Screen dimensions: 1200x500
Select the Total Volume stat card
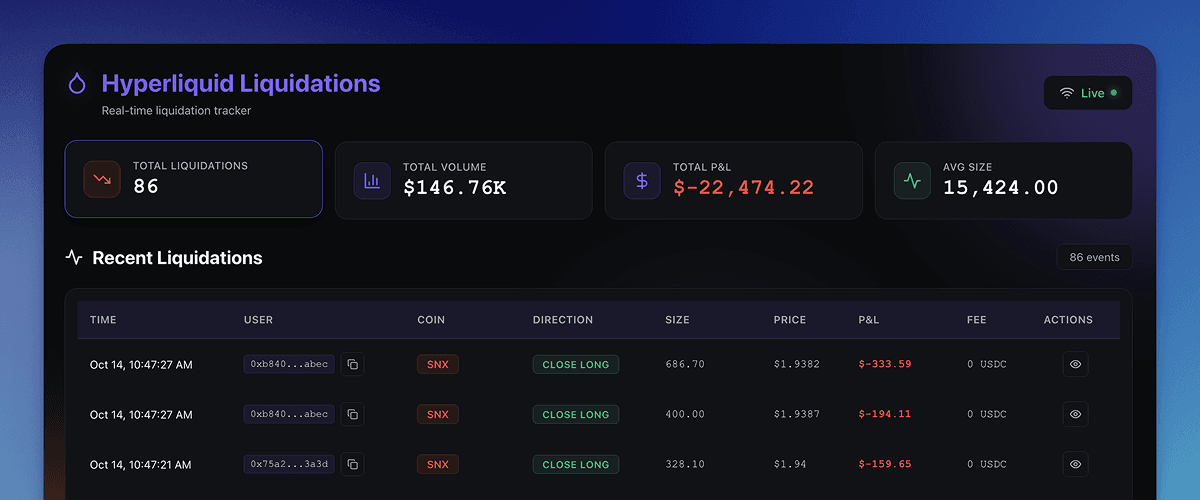click(x=464, y=179)
